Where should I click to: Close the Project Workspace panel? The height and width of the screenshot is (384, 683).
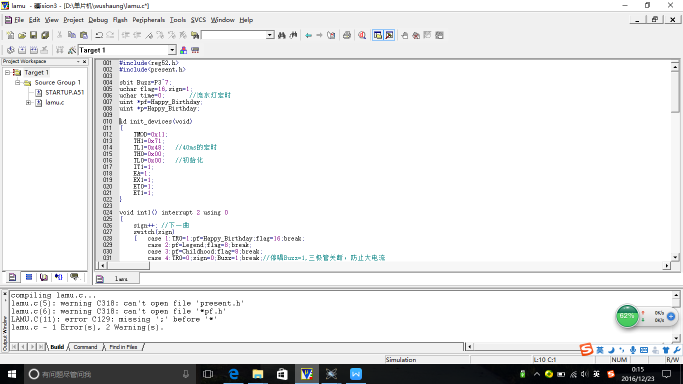(x=85, y=61)
